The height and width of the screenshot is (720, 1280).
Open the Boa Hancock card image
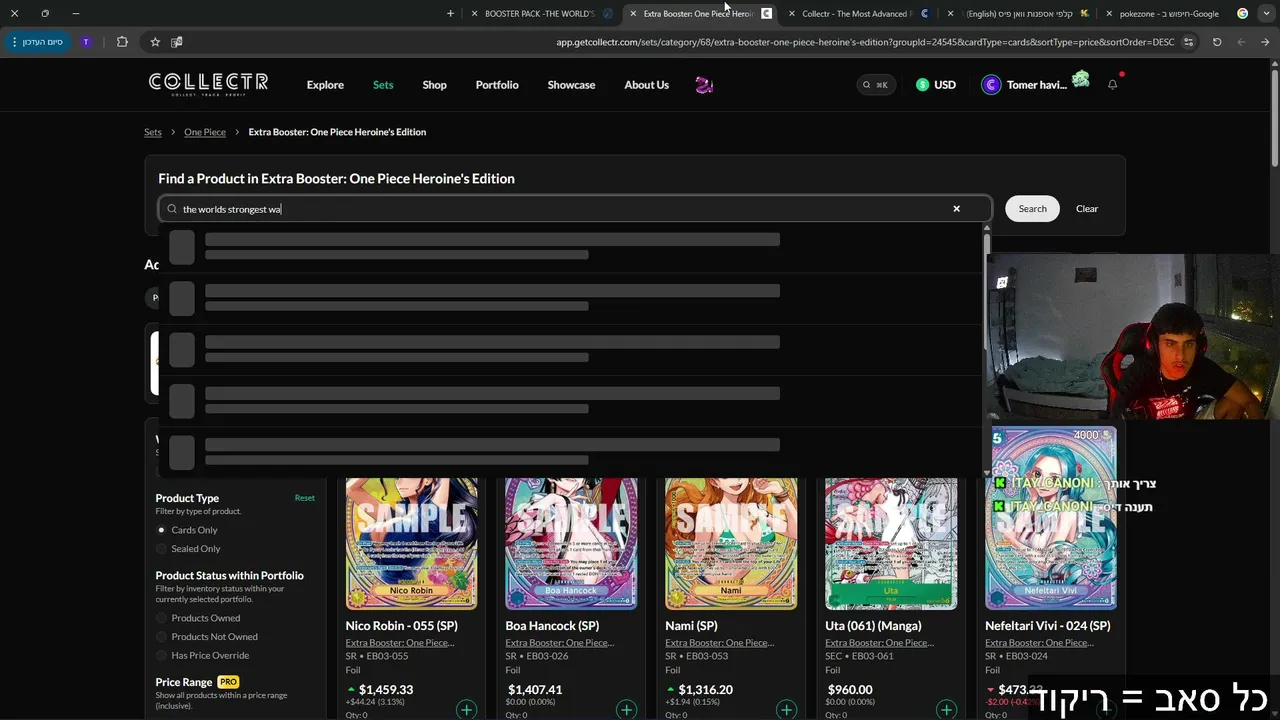coord(571,543)
